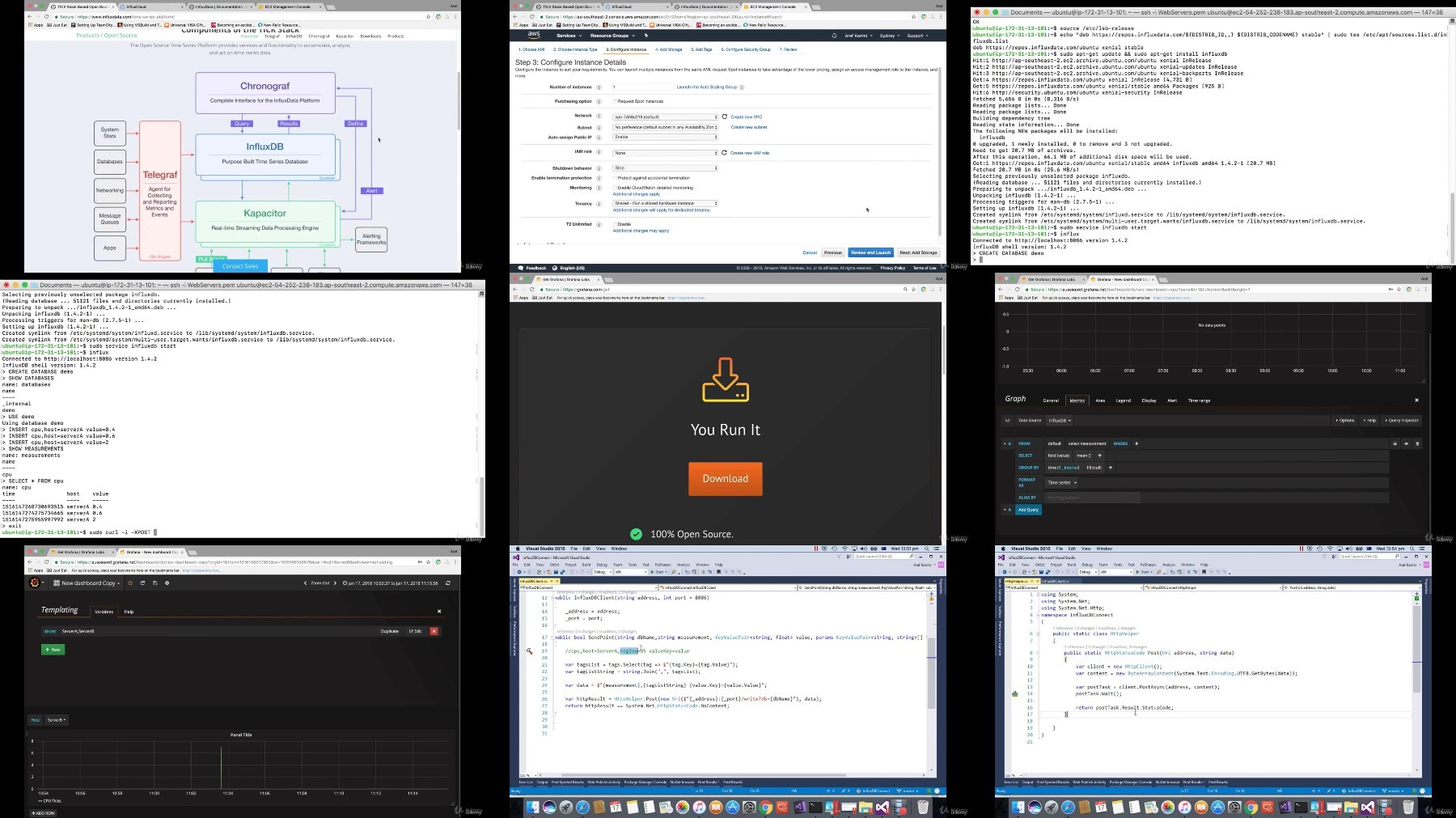Open the AWS notifications bell icon
The image size is (1456, 818).
[x=834, y=36]
